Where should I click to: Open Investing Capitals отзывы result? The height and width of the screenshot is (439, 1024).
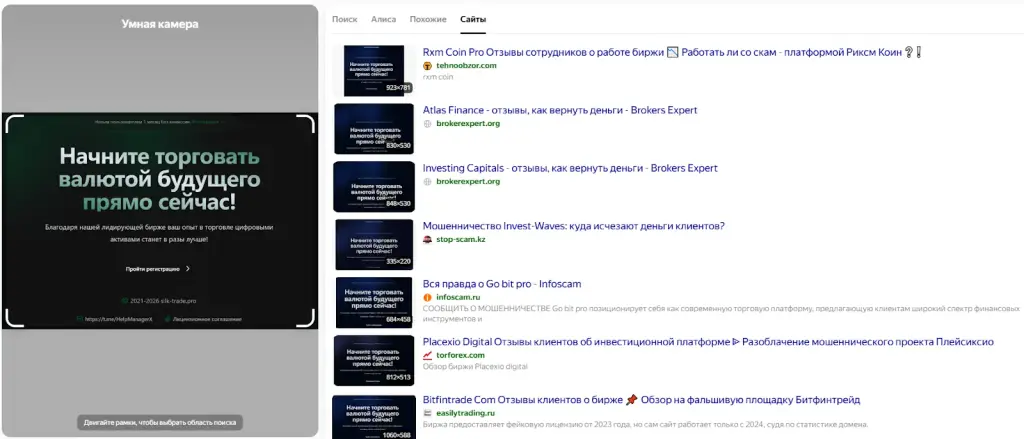click(570, 169)
